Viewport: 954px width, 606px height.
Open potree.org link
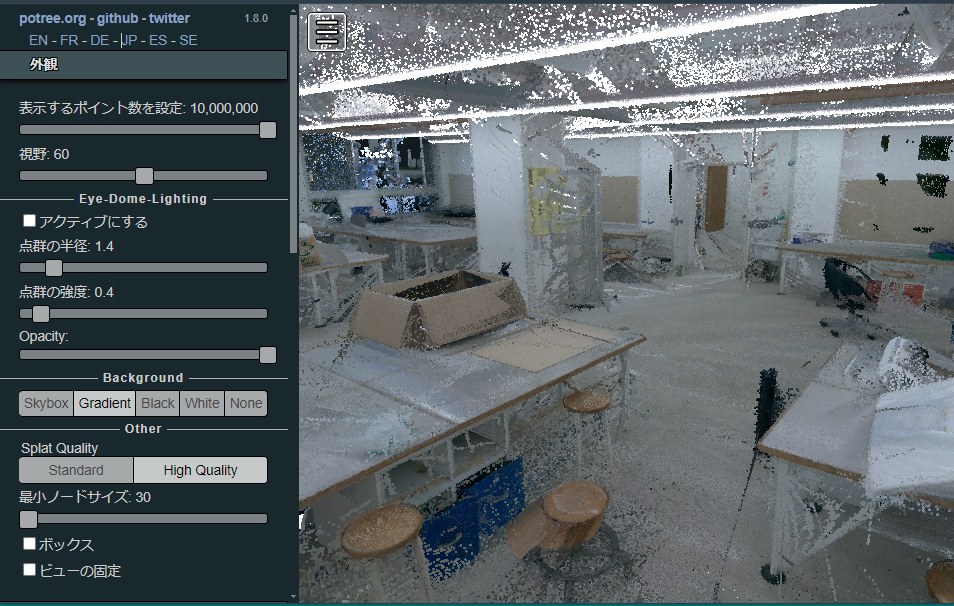point(52,18)
